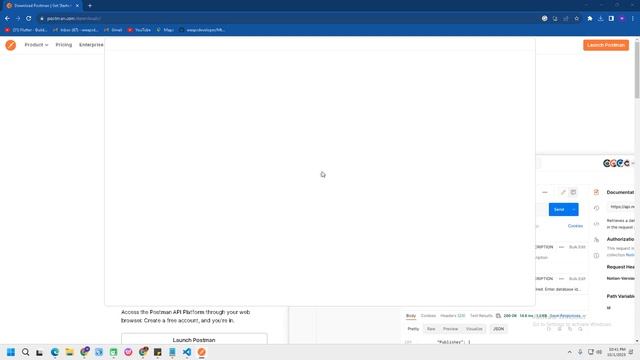Open the Enterprise menu item
The width and height of the screenshot is (640, 360).
click(x=91, y=45)
